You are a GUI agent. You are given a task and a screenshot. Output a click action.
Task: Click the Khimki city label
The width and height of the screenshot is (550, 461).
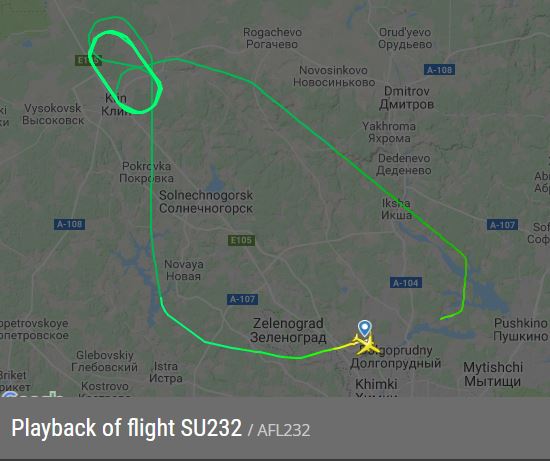pos(376,384)
